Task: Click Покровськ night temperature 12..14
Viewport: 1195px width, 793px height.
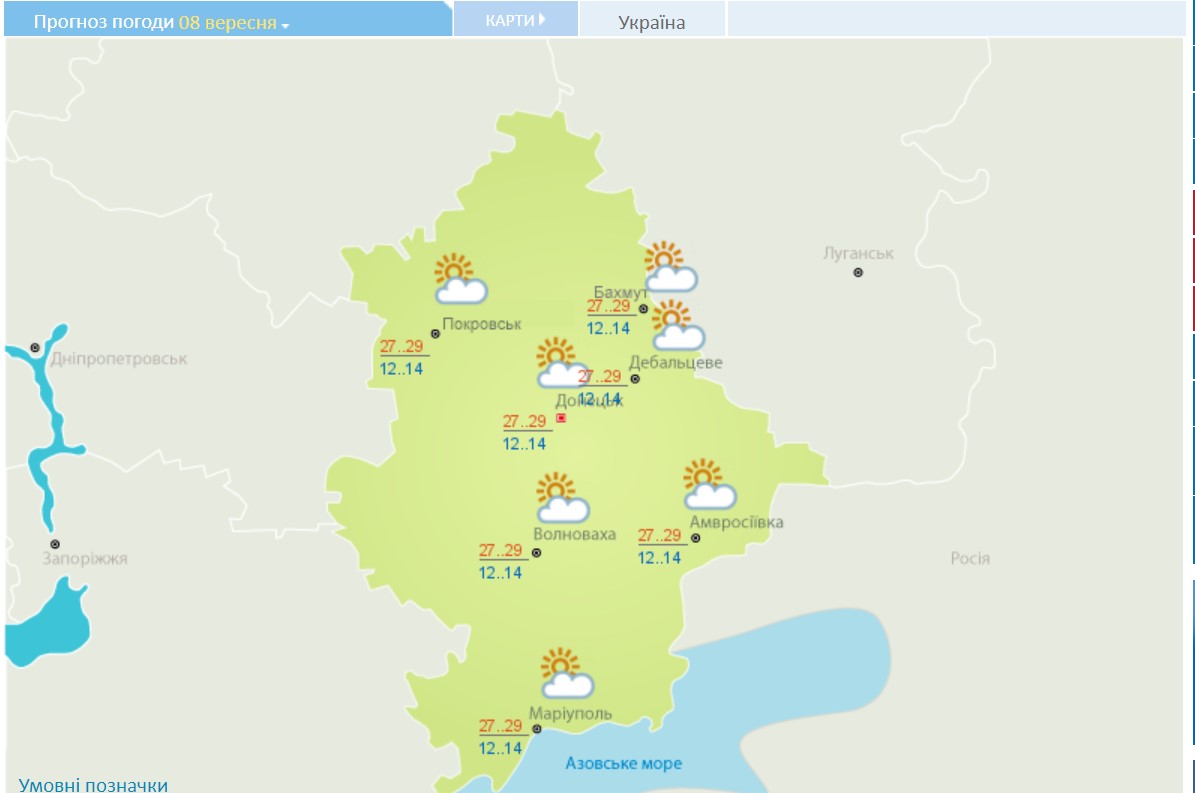Action: [402, 369]
